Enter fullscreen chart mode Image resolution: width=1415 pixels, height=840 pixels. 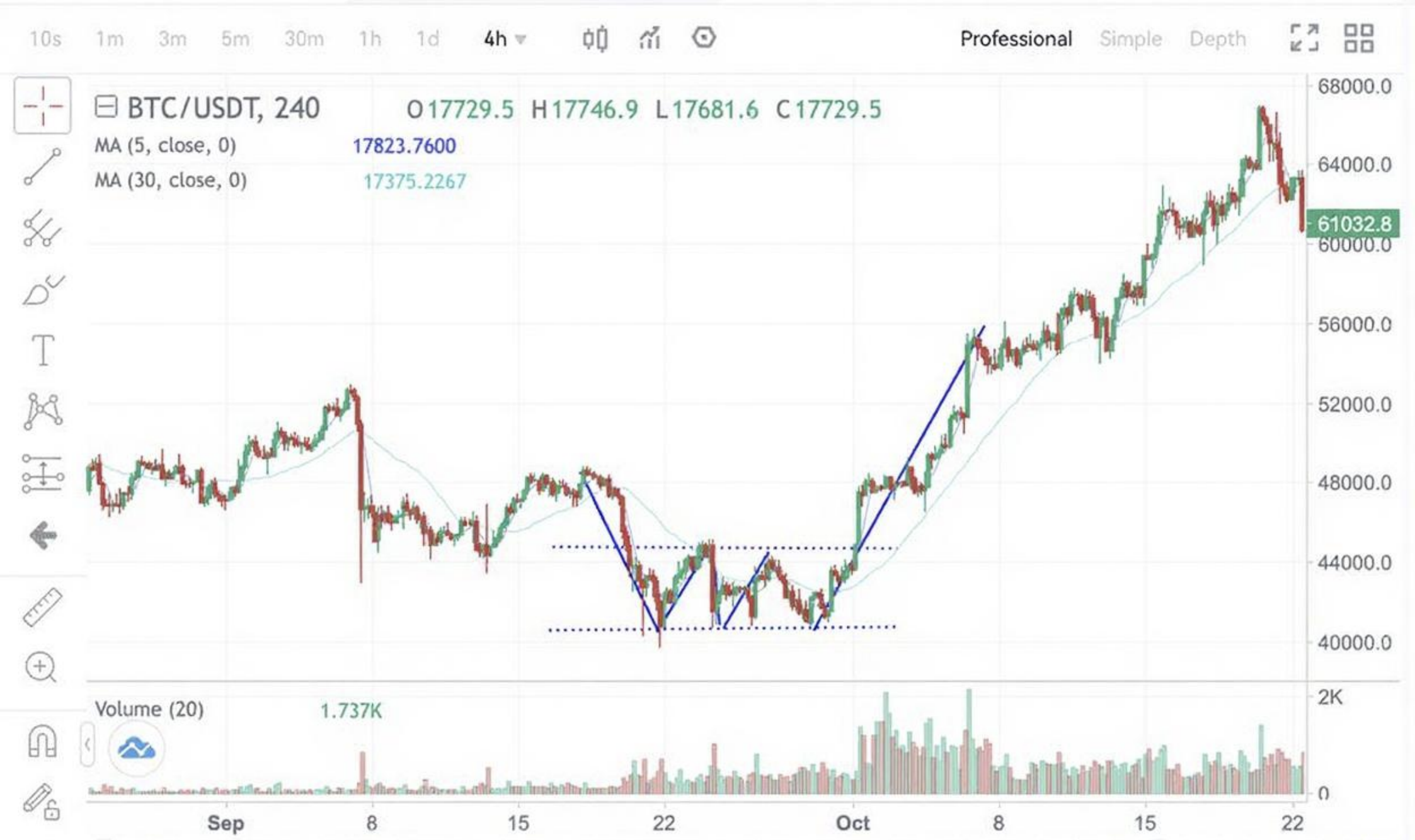point(1304,38)
